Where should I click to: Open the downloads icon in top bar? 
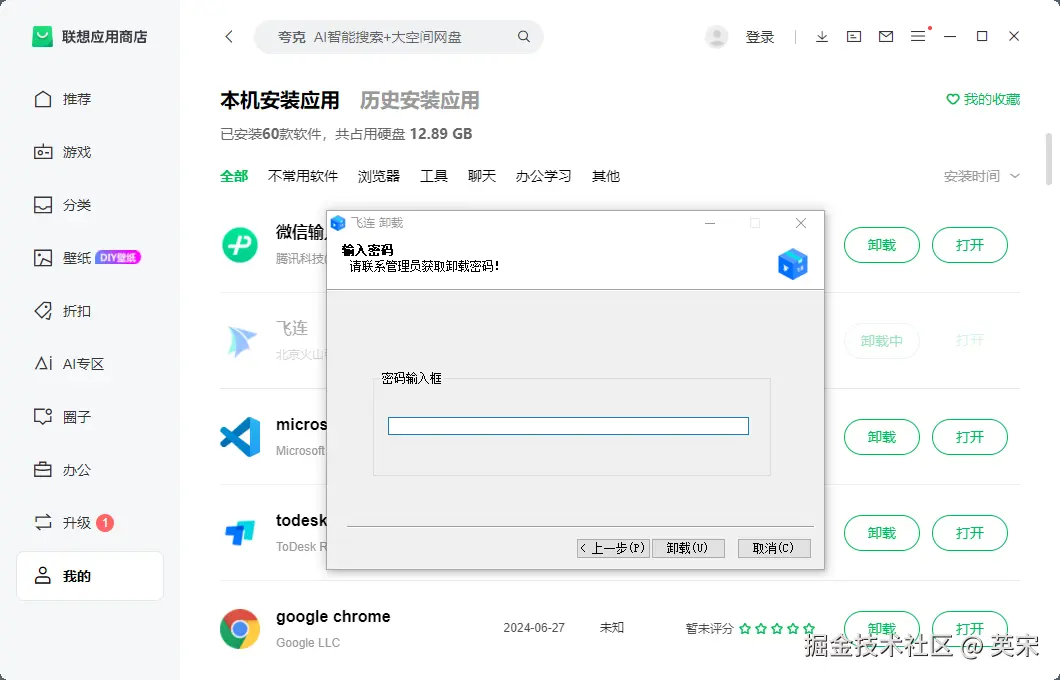click(x=822, y=37)
